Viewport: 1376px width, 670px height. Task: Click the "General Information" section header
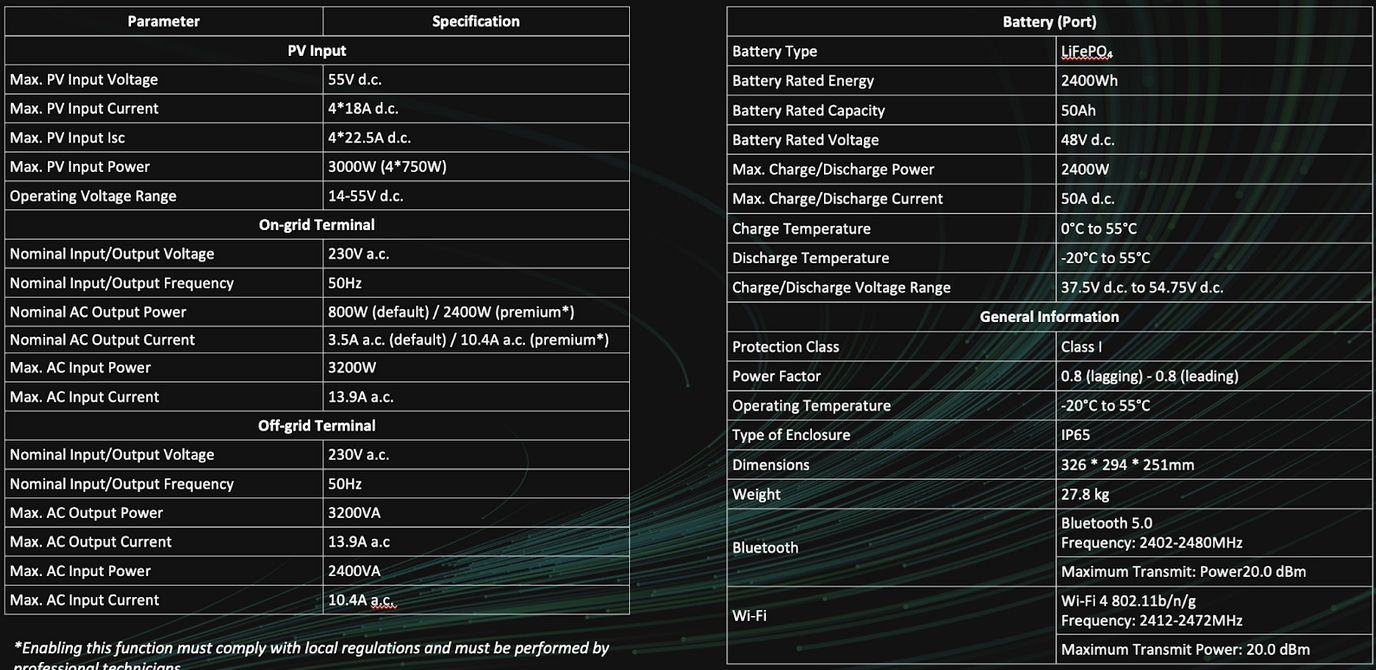coord(1049,316)
